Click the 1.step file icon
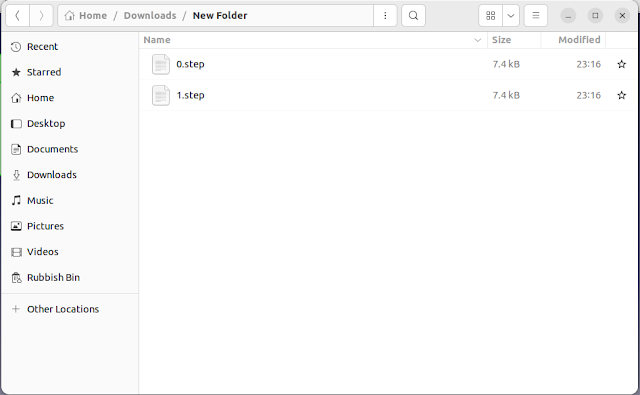The image size is (640, 395). [x=160, y=95]
